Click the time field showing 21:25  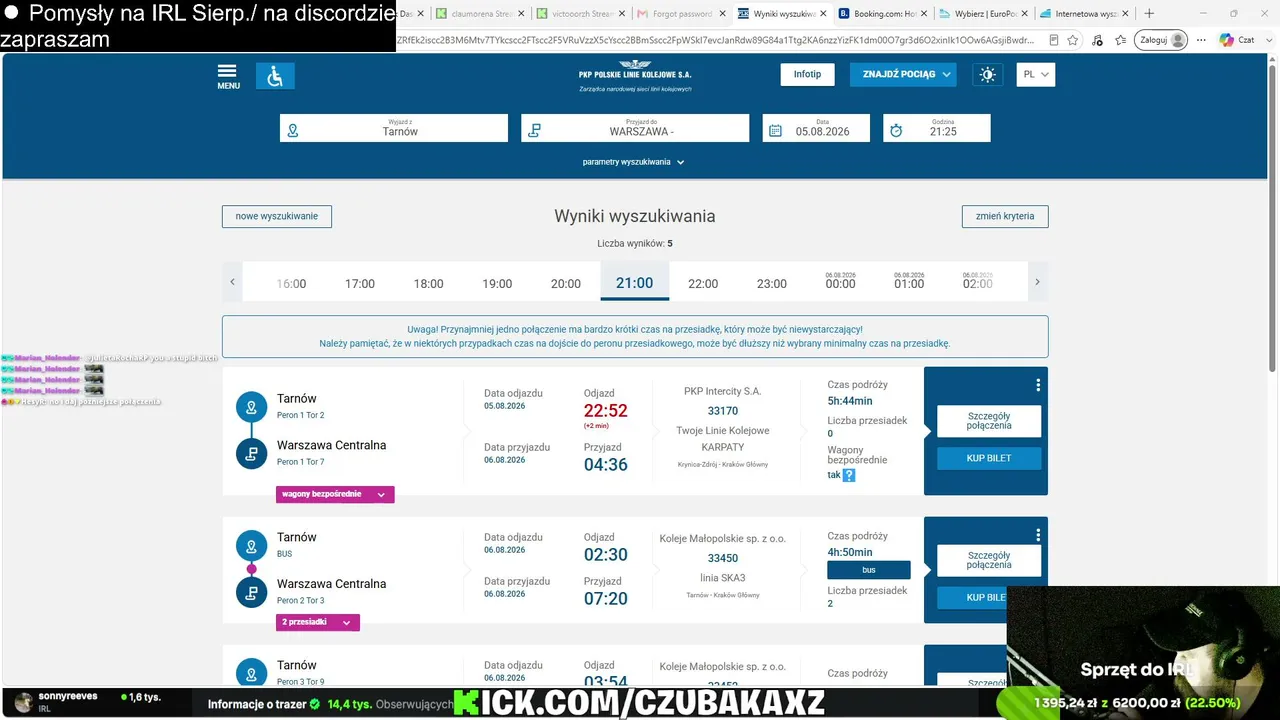point(937,128)
